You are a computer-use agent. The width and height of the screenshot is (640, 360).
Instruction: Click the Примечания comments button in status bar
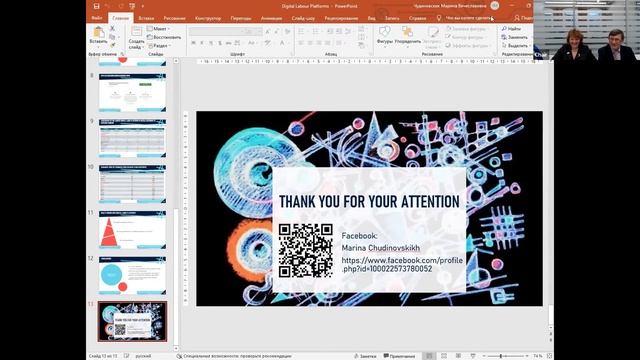coord(399,356)
